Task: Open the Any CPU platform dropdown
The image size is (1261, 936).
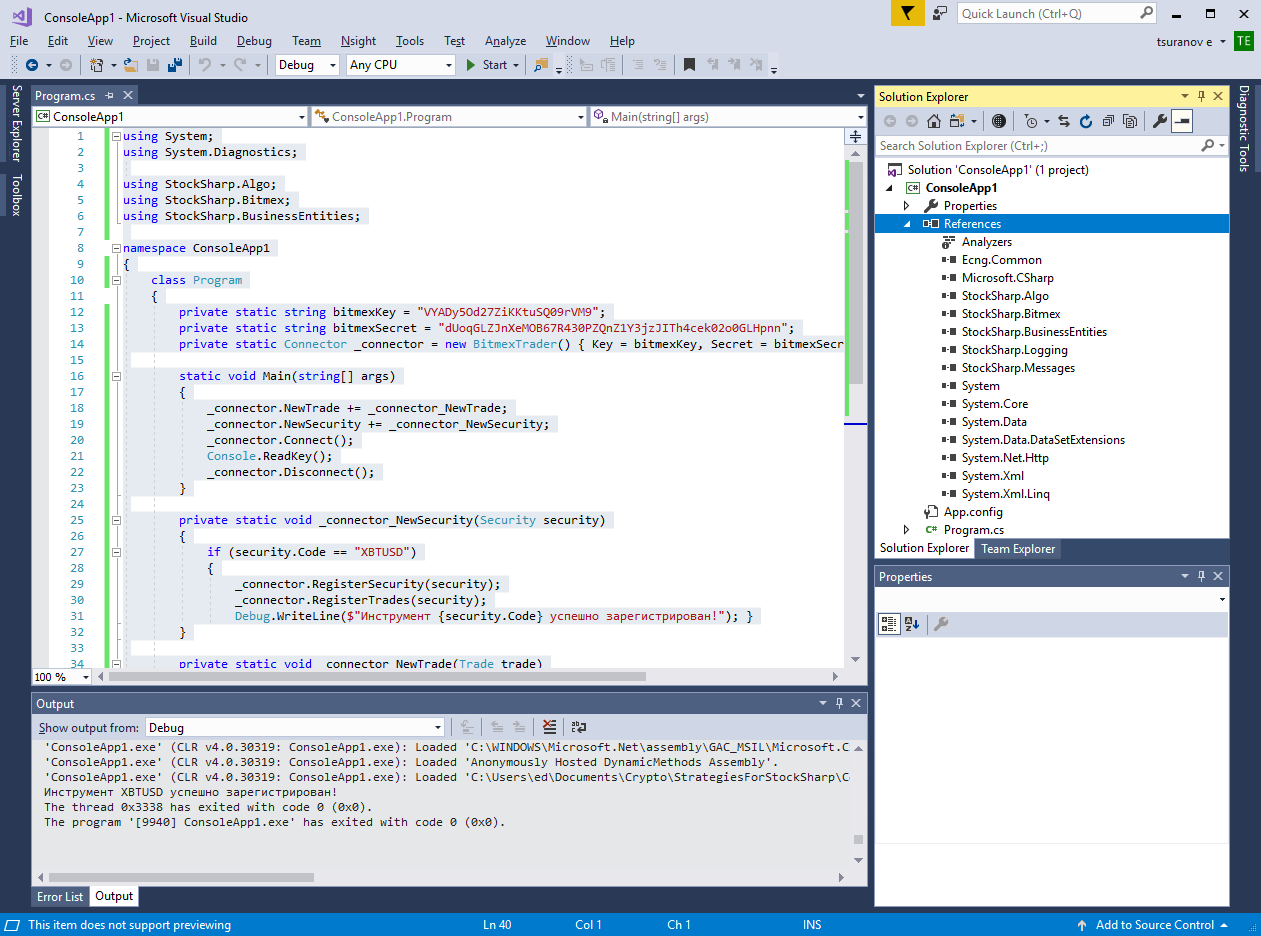Action: tap(401, 65)
